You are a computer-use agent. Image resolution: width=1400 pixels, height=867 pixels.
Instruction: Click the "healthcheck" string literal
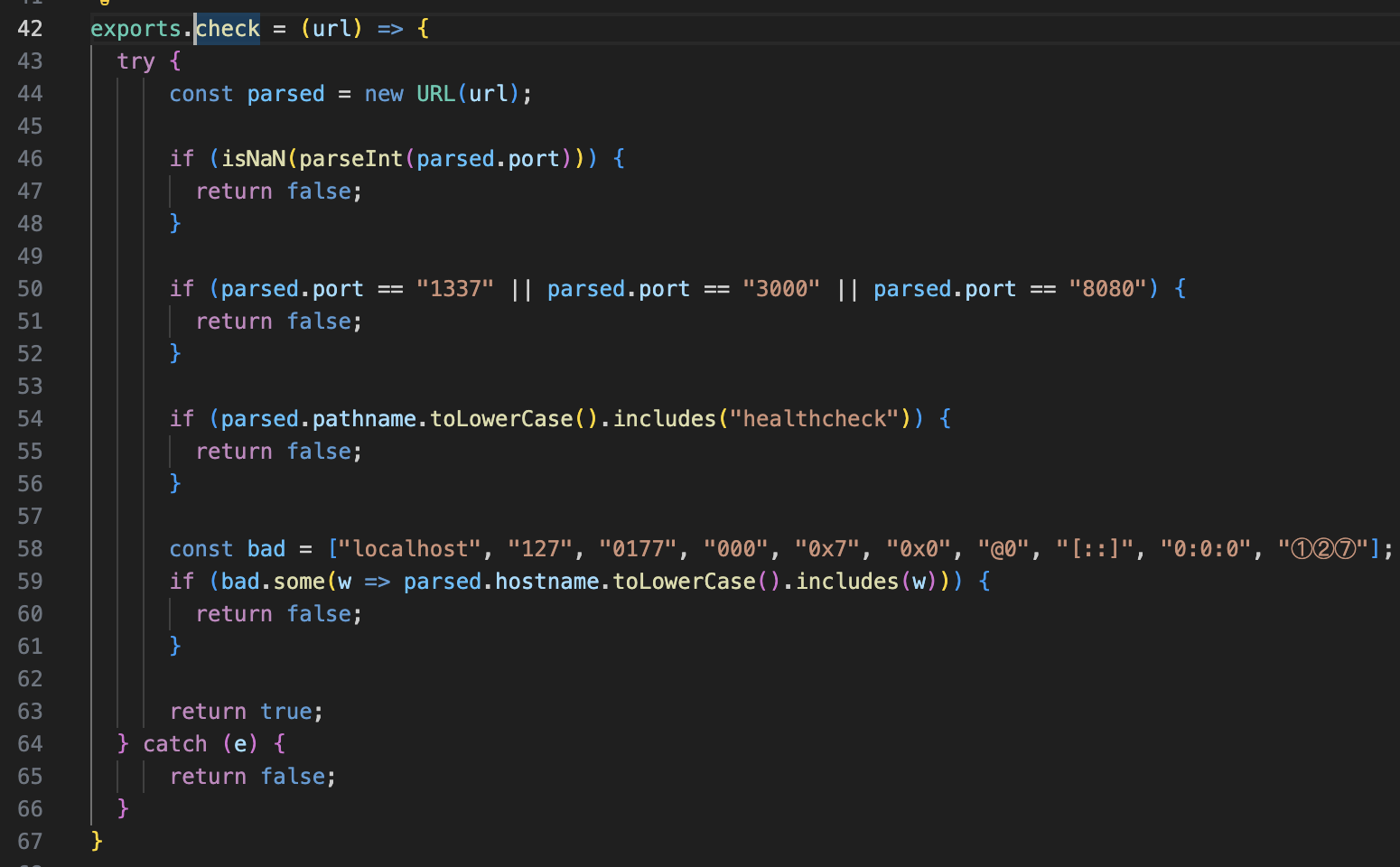pyautogui.click(x=814, y=419)
